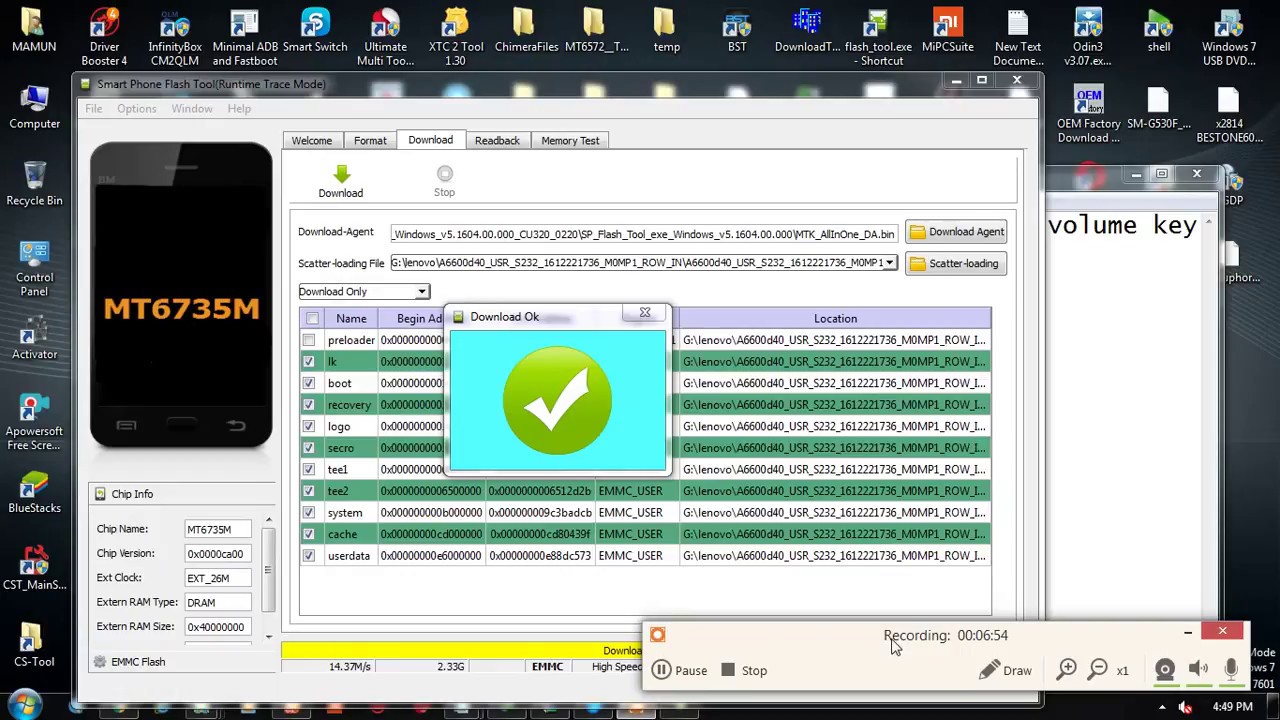Click the recorder zoom in icon

(x=1067, y=670)
